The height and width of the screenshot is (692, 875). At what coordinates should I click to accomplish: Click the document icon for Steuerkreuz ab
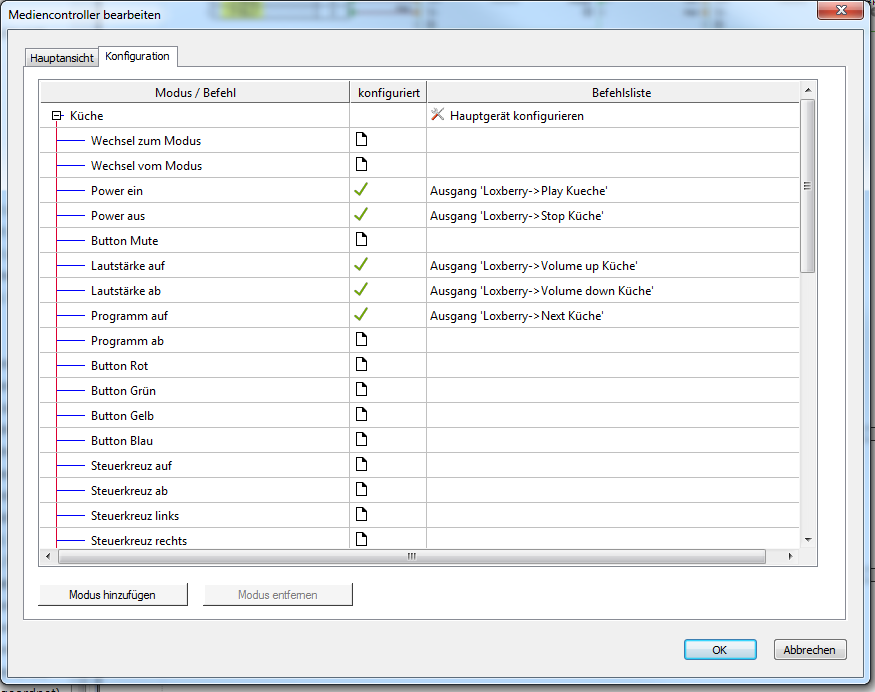[362, 489]
